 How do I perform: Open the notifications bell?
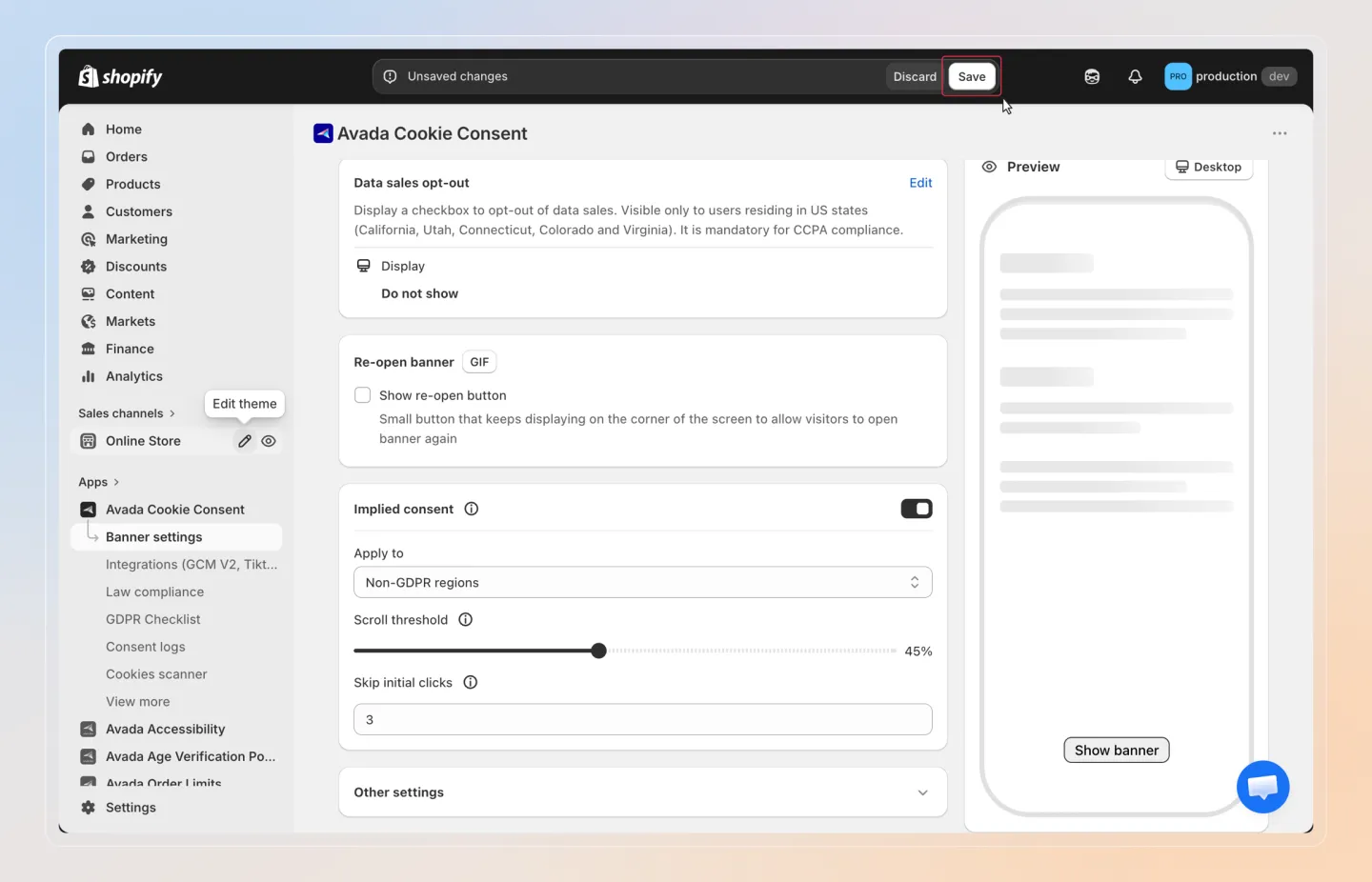1135,76
